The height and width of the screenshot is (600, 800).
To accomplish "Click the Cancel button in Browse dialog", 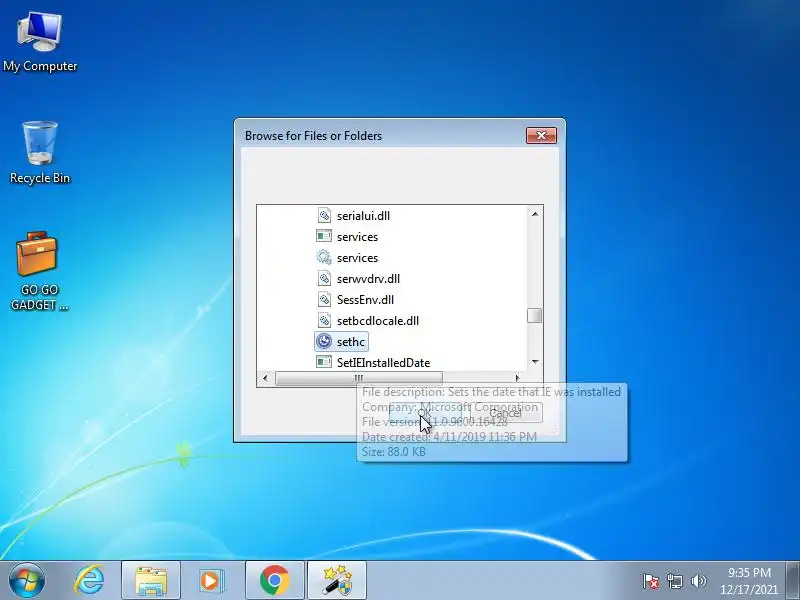I will [x=506, y=412].
